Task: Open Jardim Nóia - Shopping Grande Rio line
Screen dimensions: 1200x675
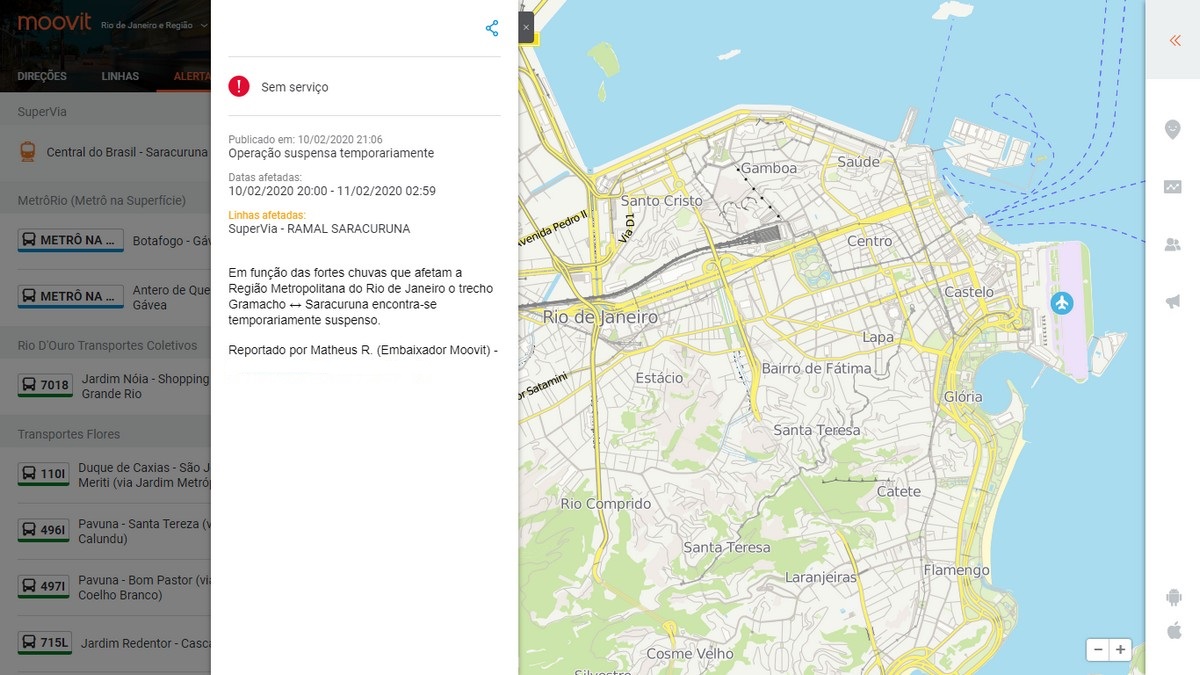Action: pyautogui.click(x=146, y=386)
